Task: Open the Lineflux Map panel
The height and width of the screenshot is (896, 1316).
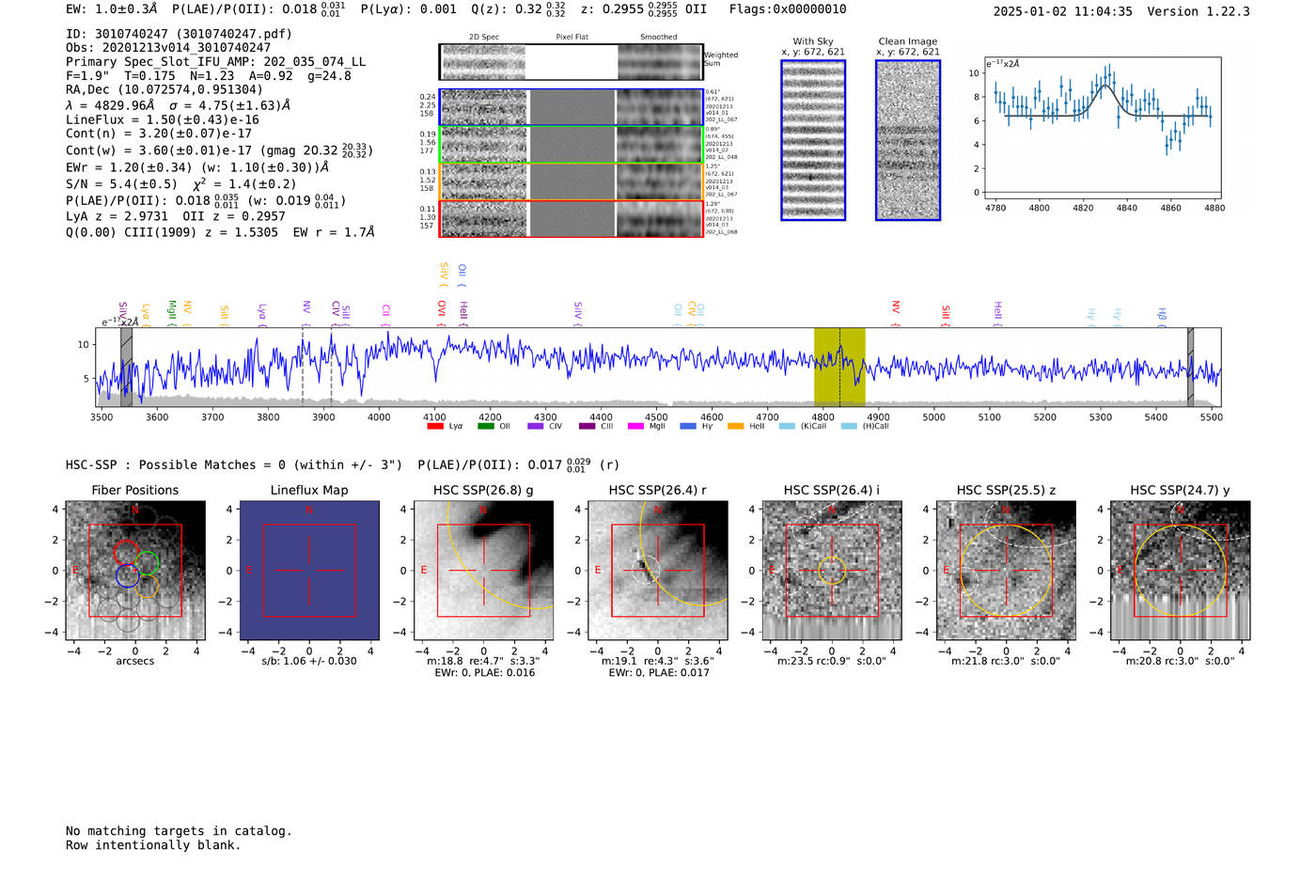Action: 309,571
